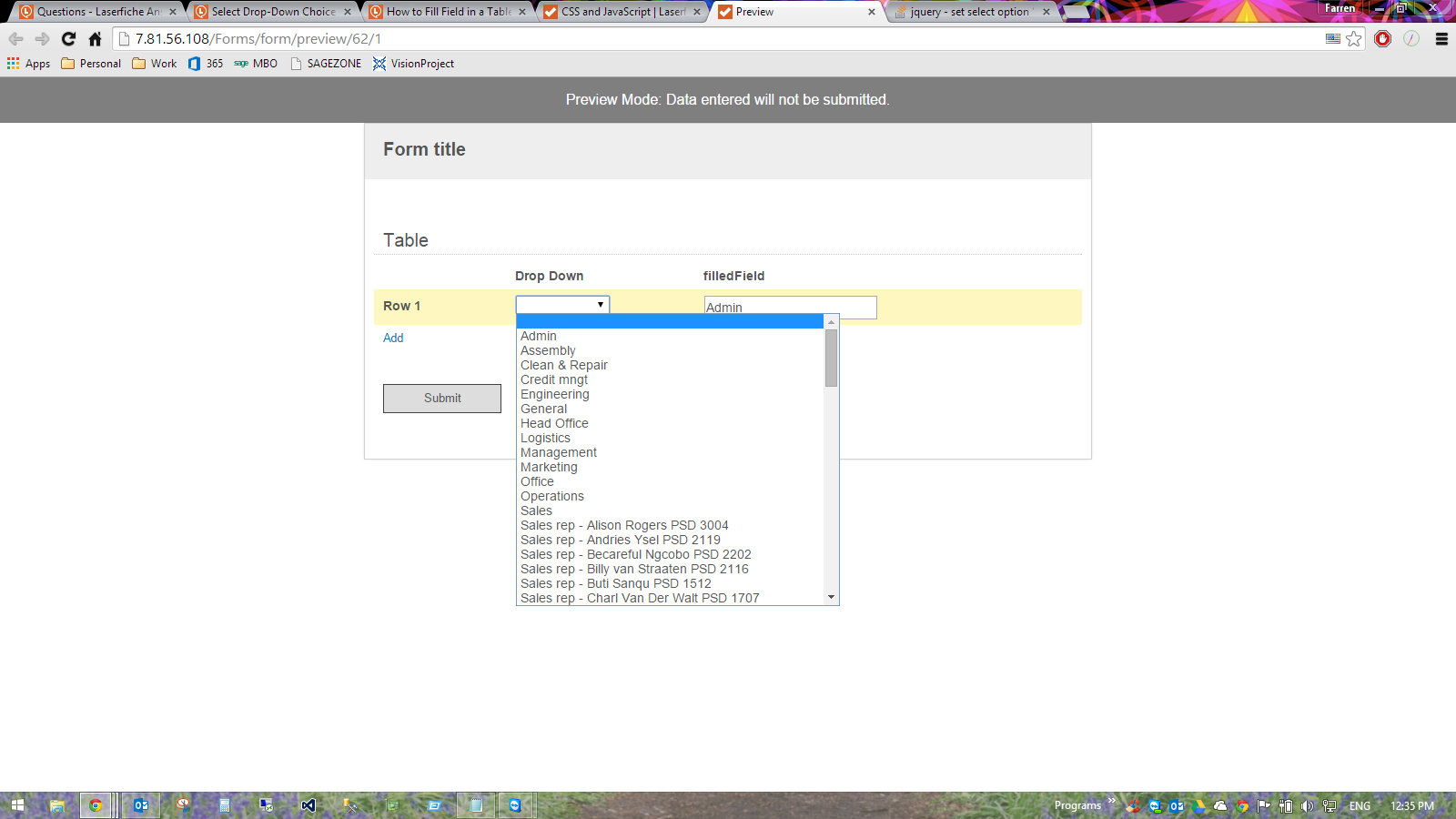Viewport: 1456px width, 819px height.
Task: Click the dropdown list scrollbar thumb
Action: point(831,358)
